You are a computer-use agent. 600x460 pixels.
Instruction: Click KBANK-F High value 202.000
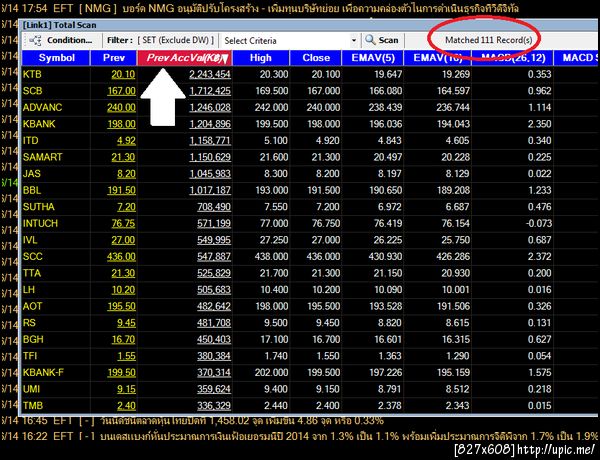coord(271,373)
